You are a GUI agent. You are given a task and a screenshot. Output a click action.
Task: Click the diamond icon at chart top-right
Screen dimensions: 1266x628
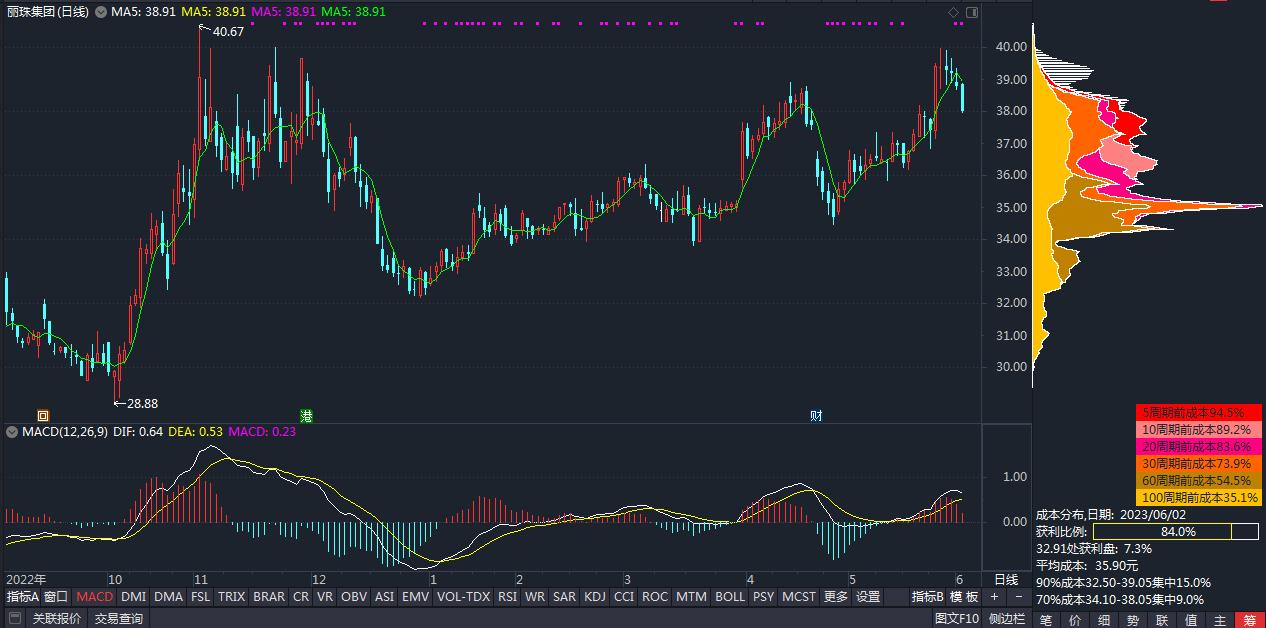(953, 12)
